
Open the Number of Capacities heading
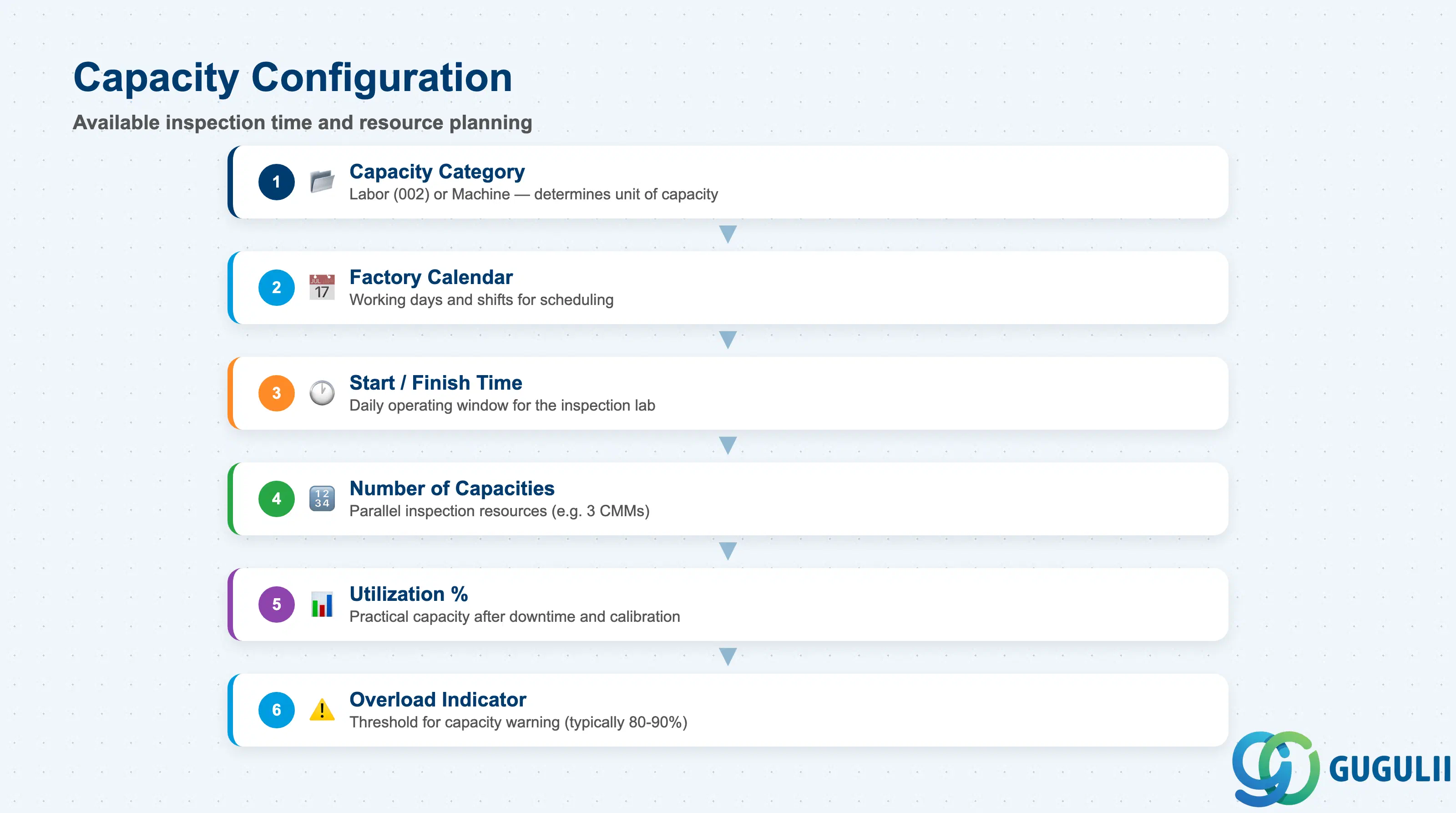coord(452,488)
